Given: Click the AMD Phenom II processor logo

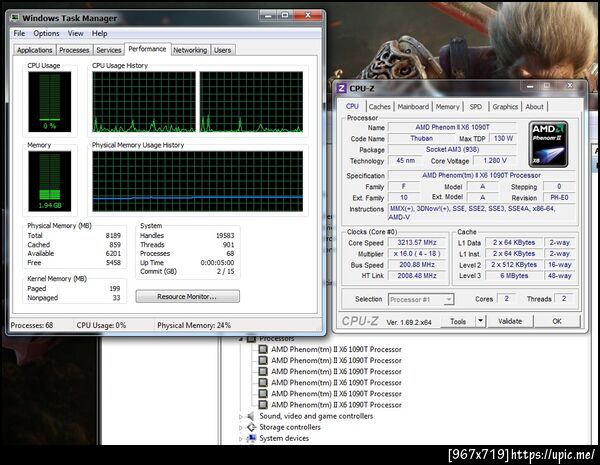Looking at the screenshot, I should (x=548, y=145).
